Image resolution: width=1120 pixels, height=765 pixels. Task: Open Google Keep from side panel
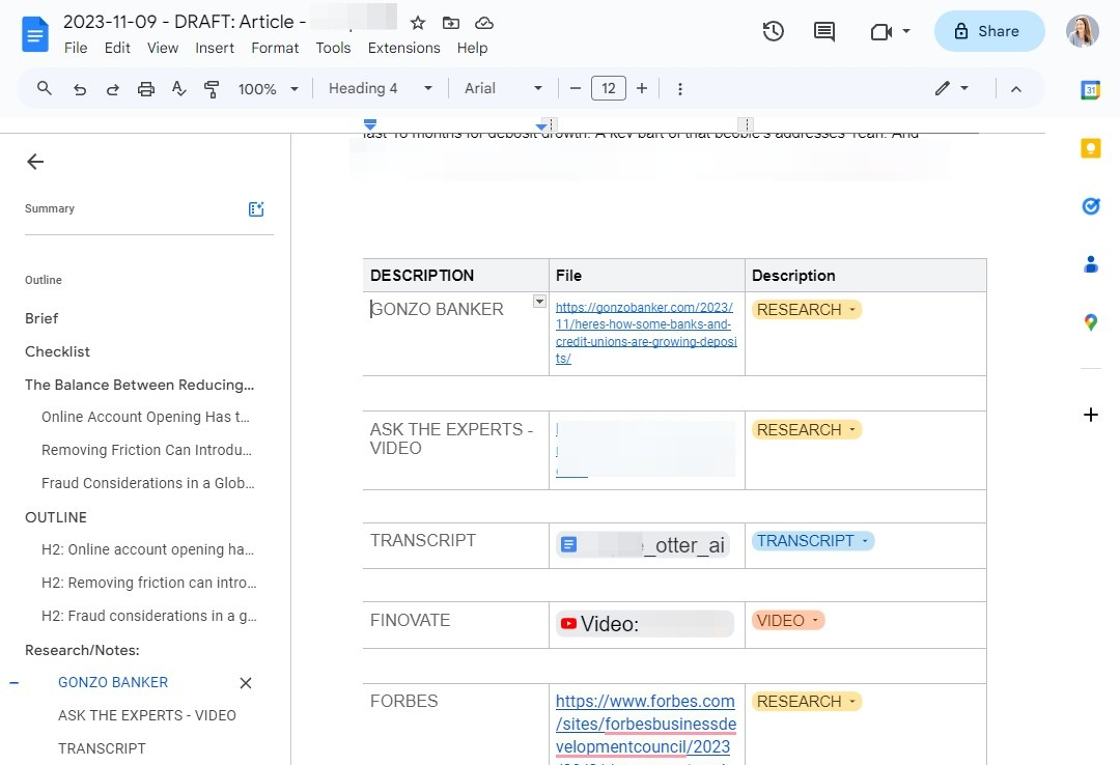[x=1090, y=149]
